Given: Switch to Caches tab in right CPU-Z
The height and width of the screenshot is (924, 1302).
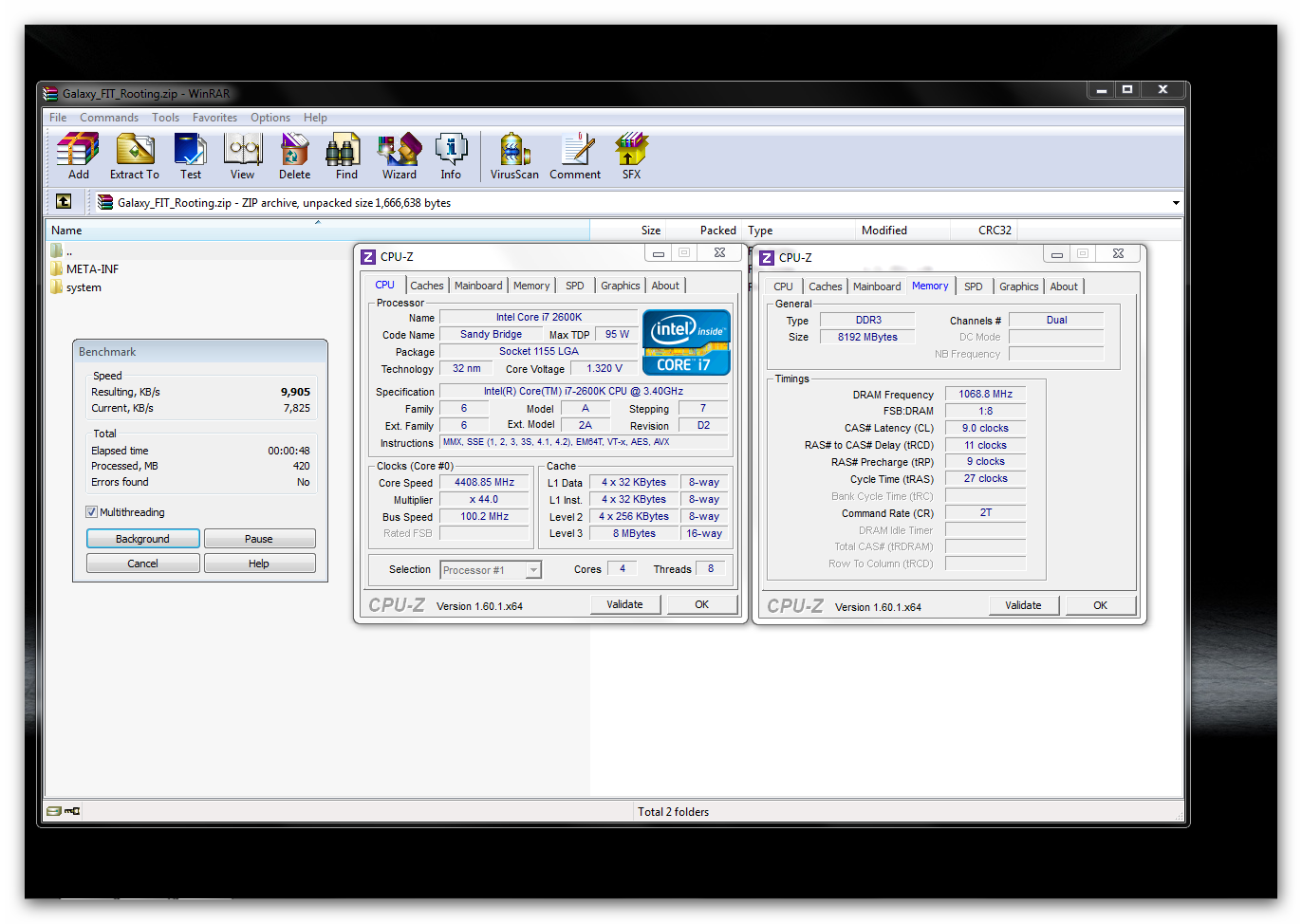Looking at the screenshot, I should (x=826, y=286).
